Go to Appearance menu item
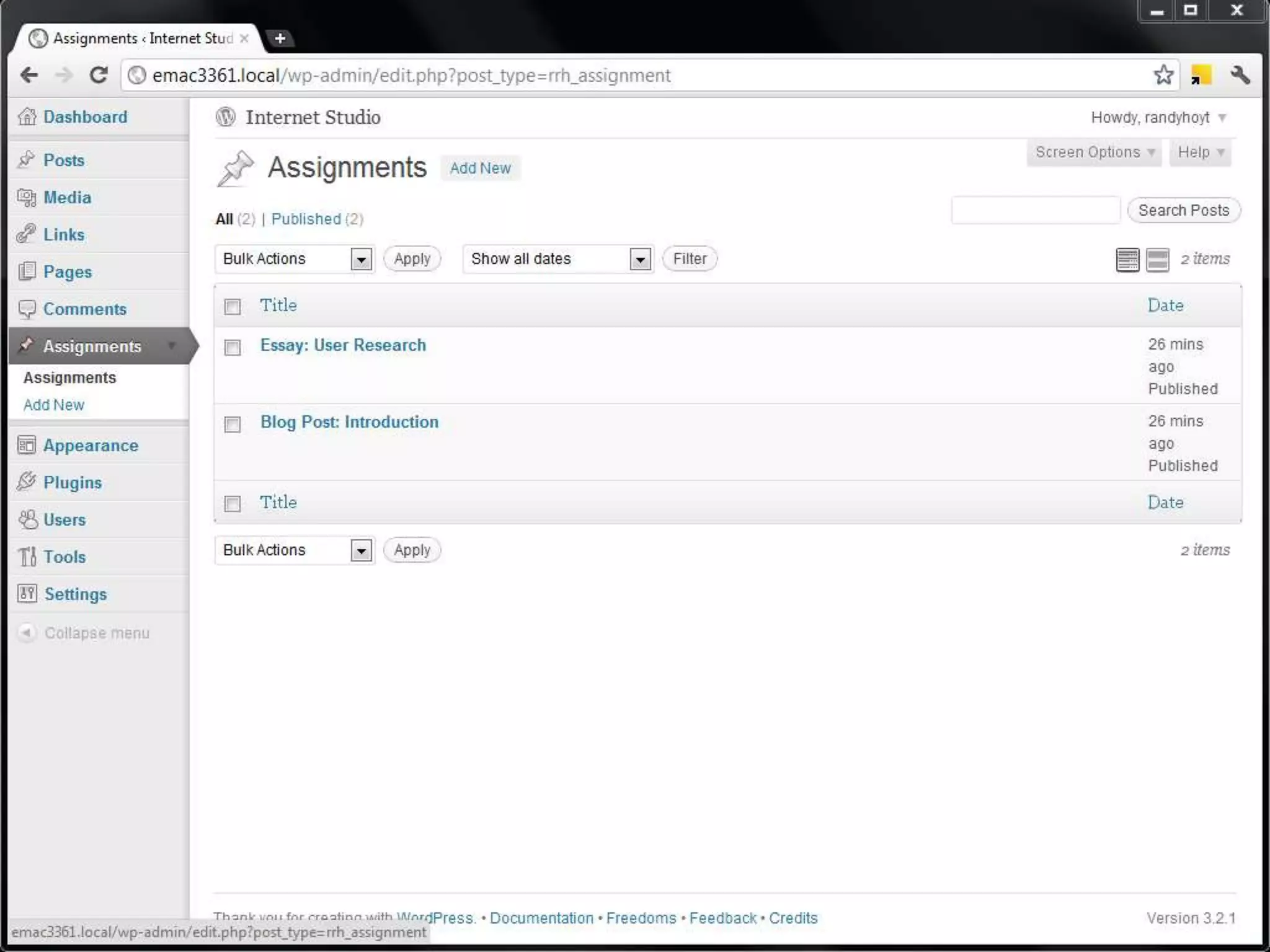Viewport: 1270px width, 952px height. click(x=91, y=445)
